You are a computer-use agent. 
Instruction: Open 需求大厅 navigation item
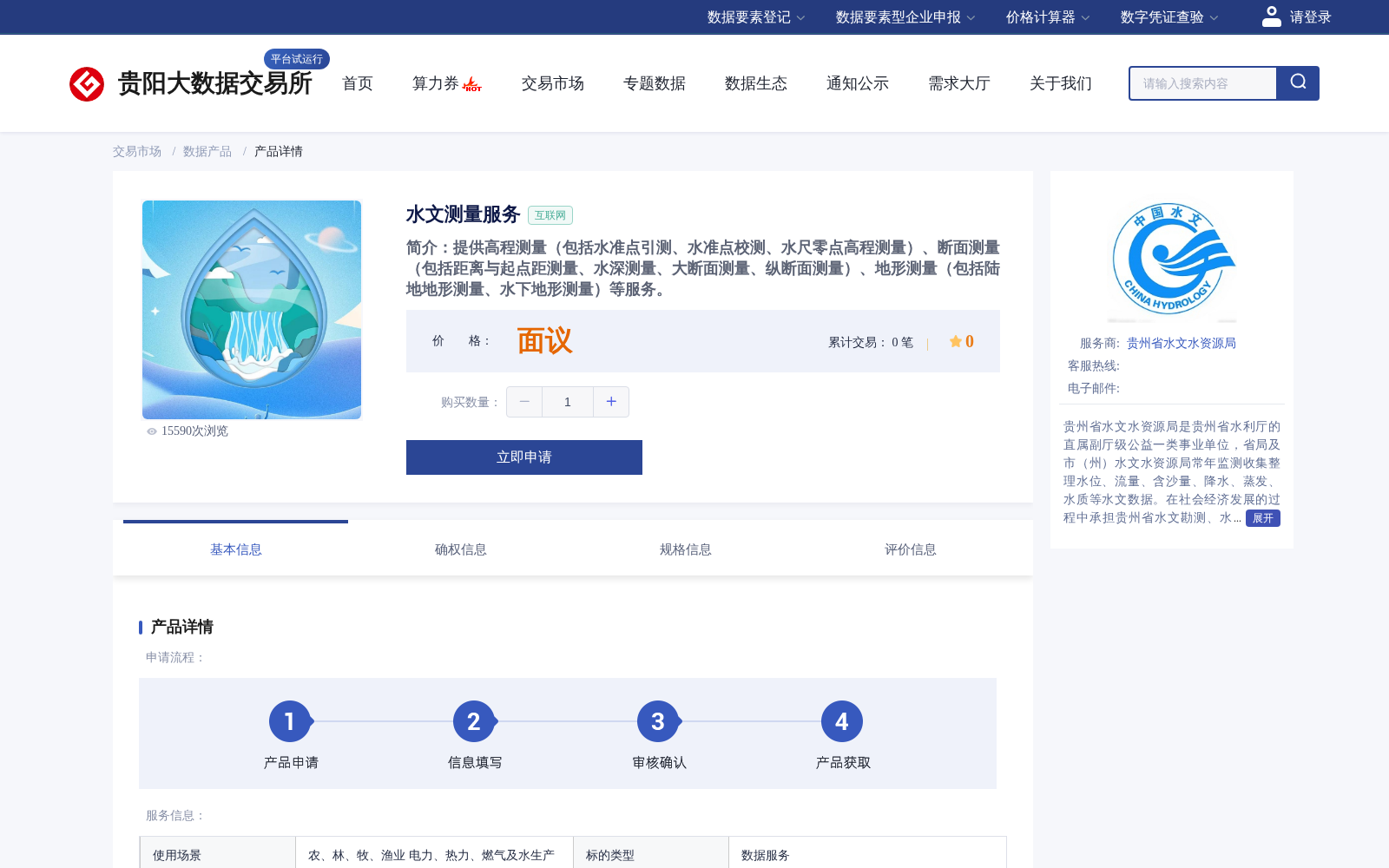pos(959,83)
